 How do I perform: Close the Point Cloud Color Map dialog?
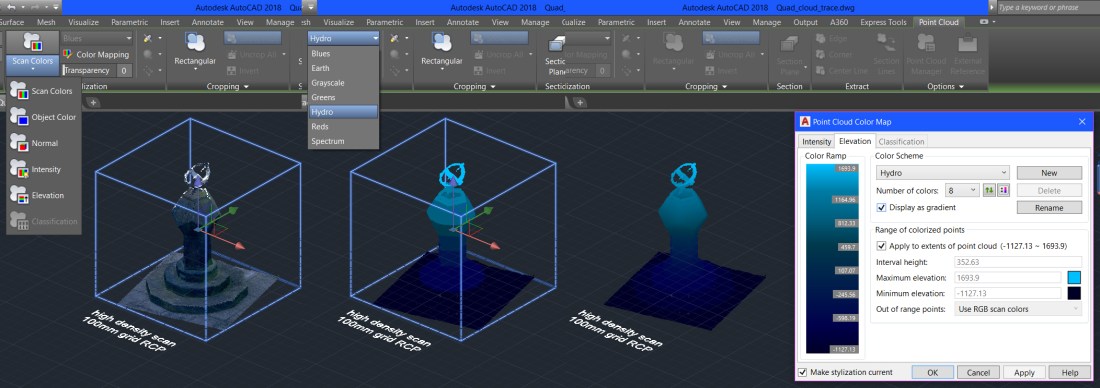point(1082,121)
